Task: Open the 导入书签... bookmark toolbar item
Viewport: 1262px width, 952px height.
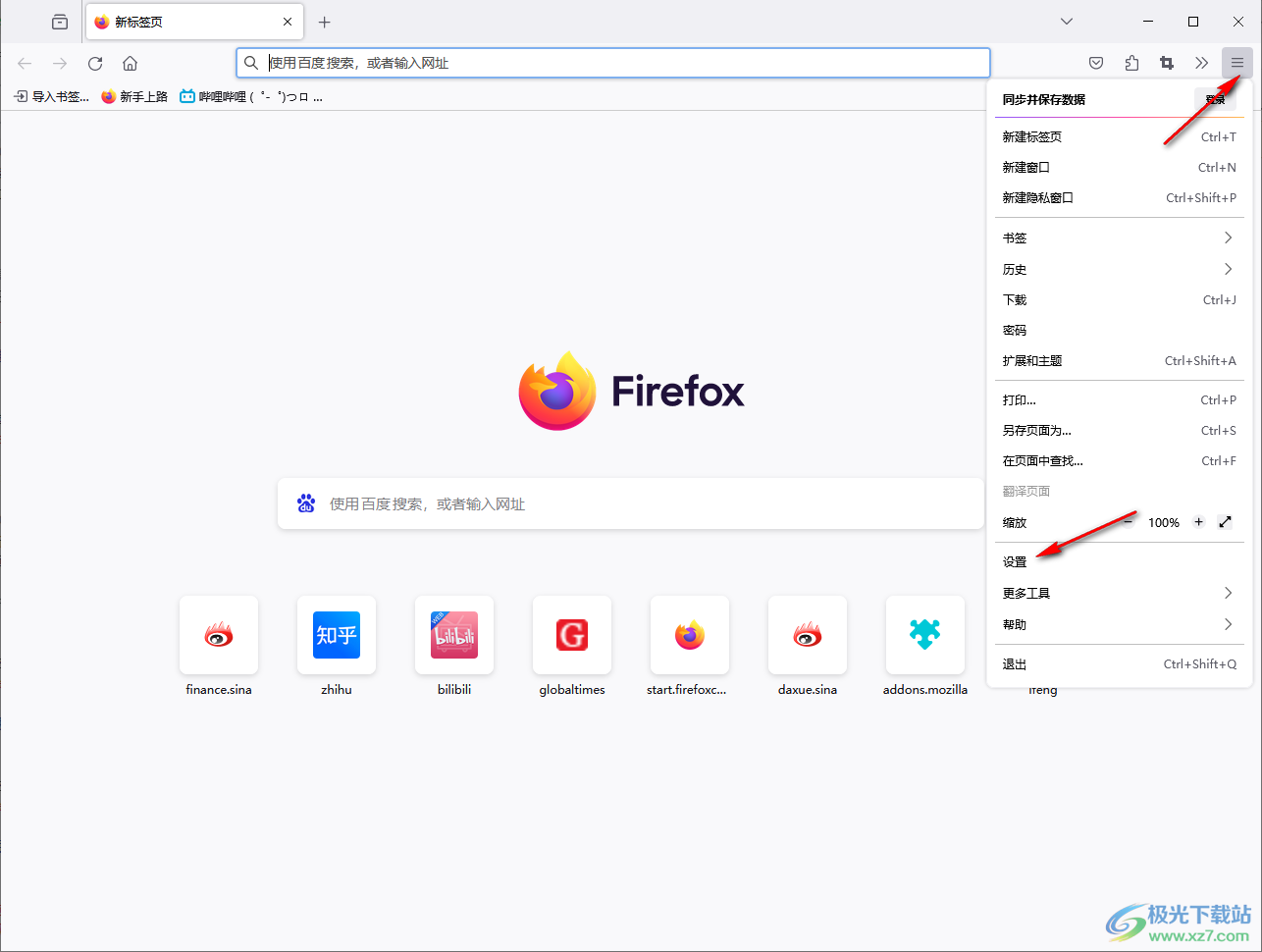Action: click(51, 96)
